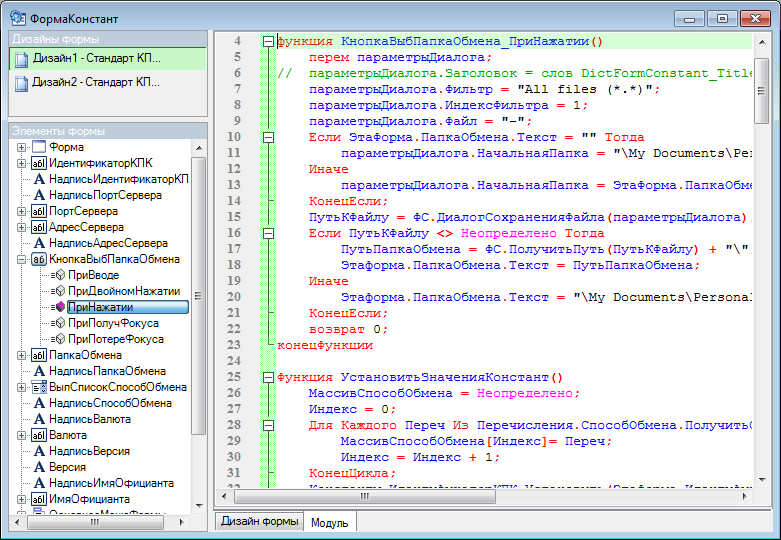The width and height of the screenshot is (781, 540).
Task: Collapse code fold at line 16 Если
Action: click(268, 233)
